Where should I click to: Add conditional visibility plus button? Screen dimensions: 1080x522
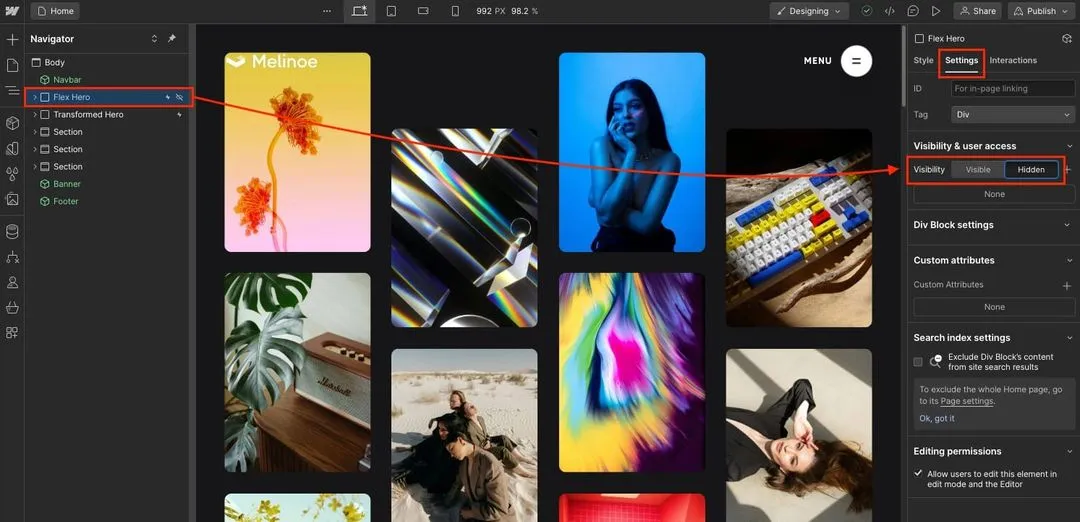click(1068, 169)
